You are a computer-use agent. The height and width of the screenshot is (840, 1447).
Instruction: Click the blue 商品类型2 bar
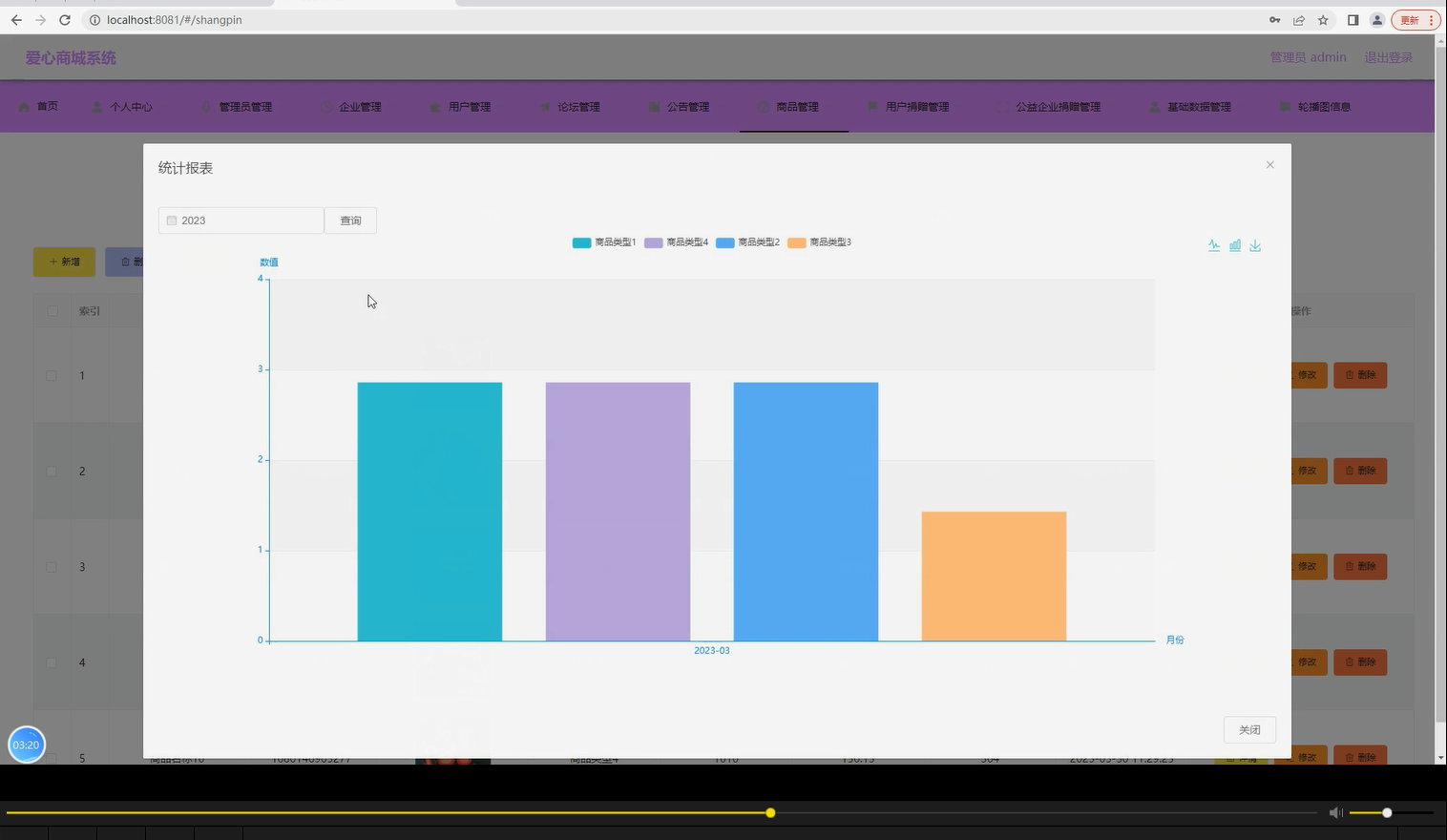pyautogui.click(x=806, y=512)
